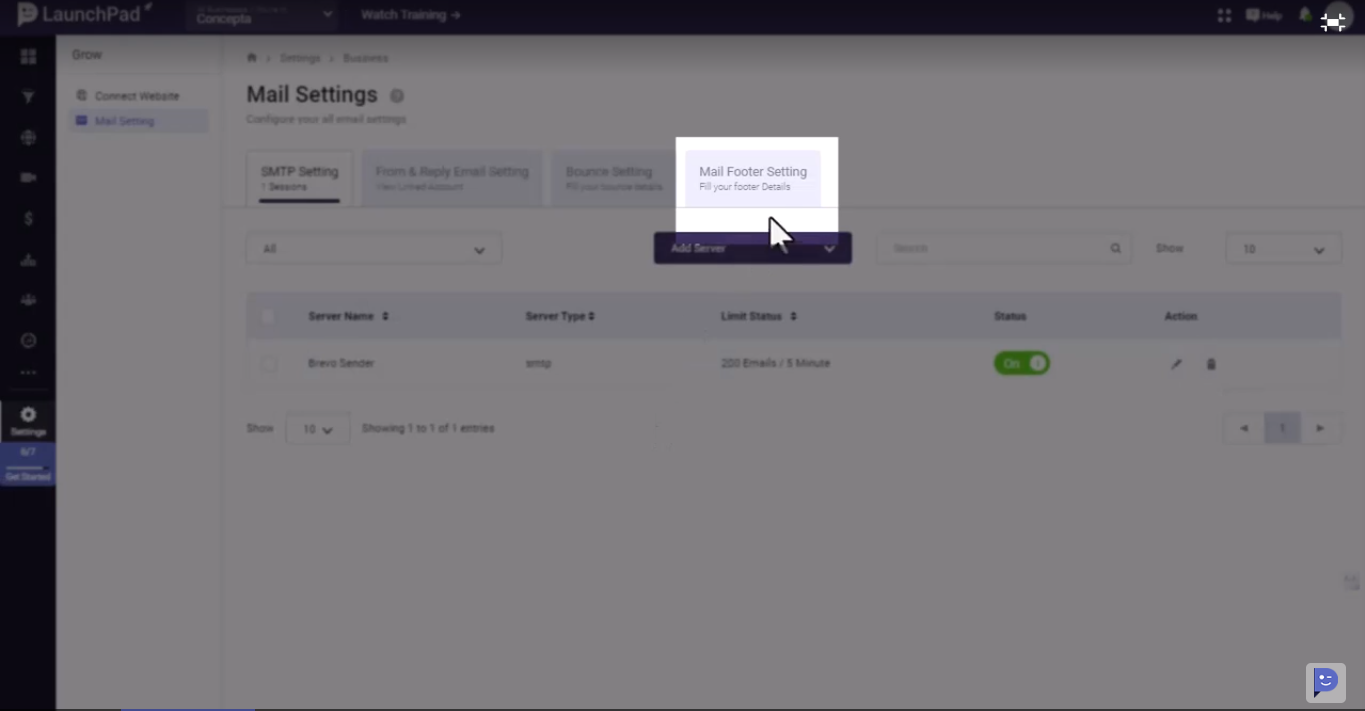1365x711 pixels.
Task: Open the notification bell
Action: (x=1304, y=15)
